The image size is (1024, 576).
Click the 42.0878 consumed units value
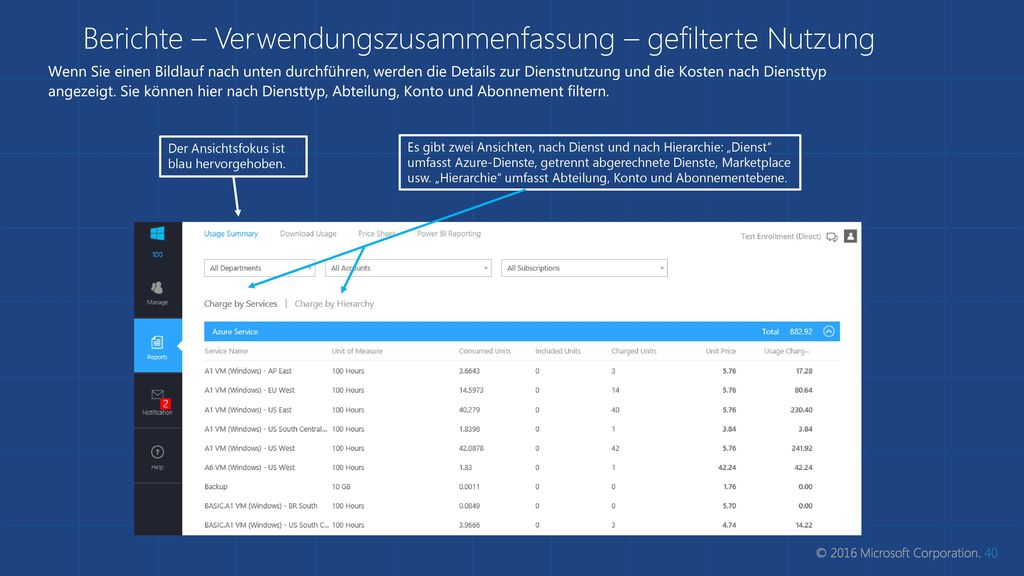[x=471, y=449]
